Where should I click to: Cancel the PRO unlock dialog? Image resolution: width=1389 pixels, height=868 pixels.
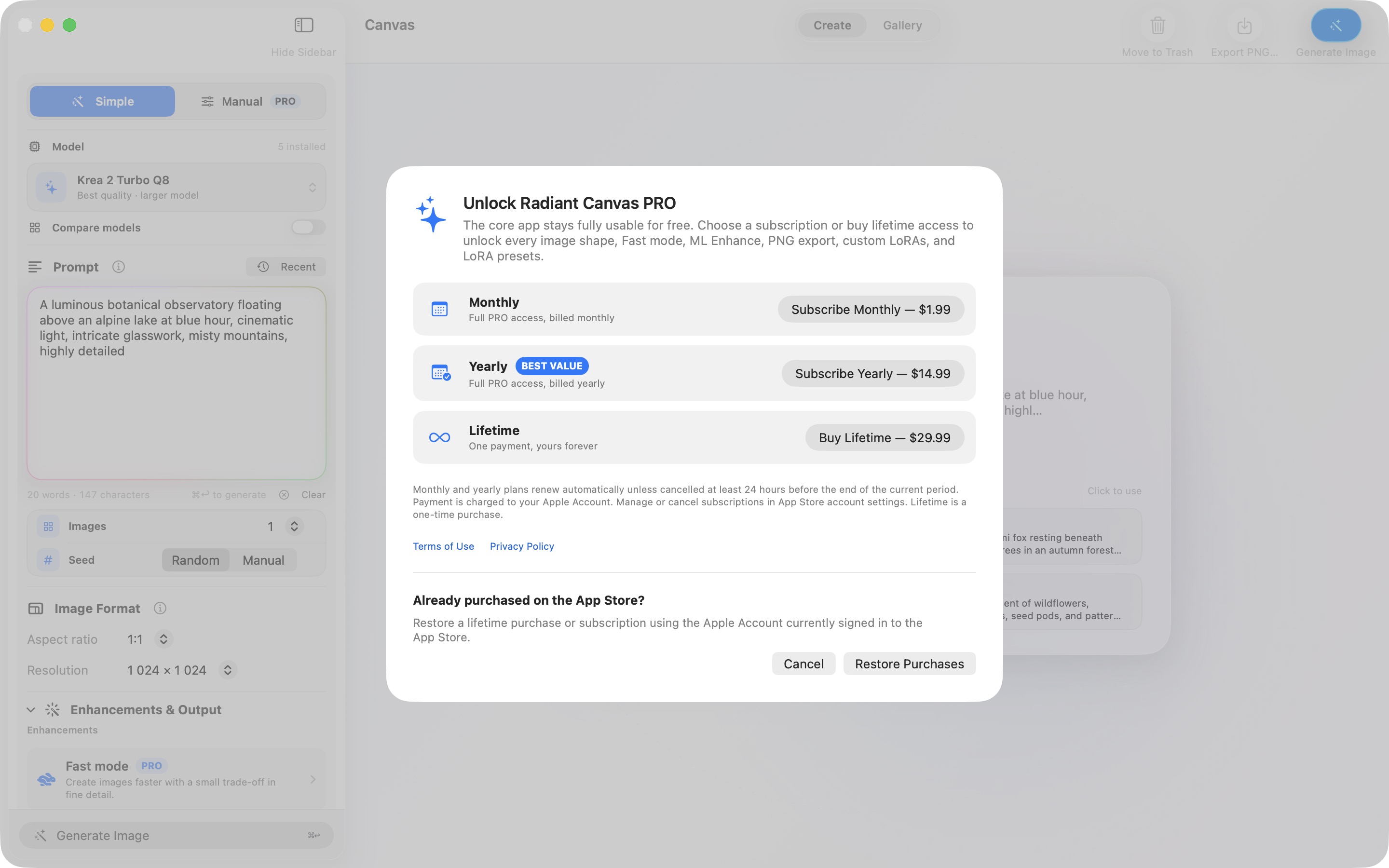pos(803,664)
